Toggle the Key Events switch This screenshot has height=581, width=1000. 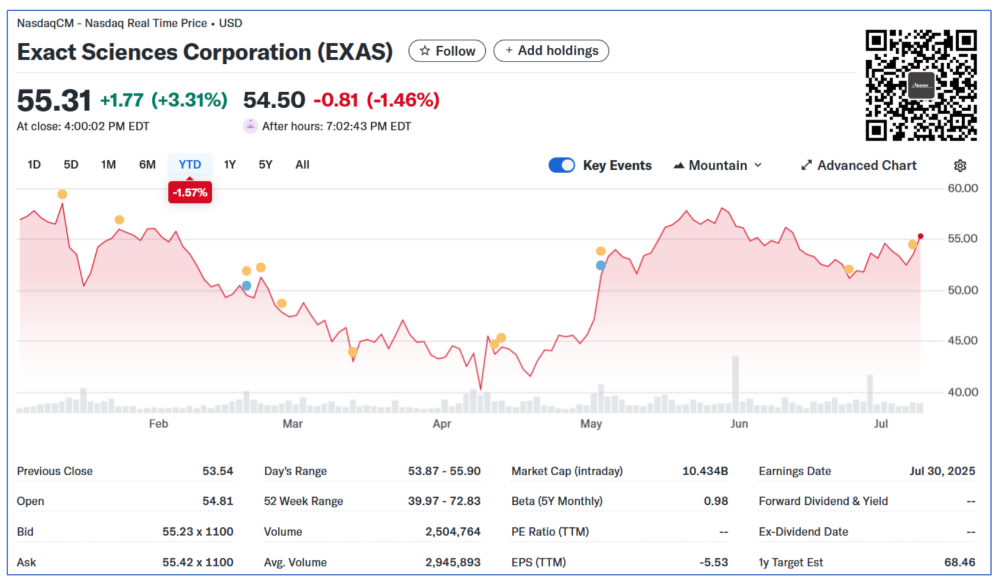561,165
